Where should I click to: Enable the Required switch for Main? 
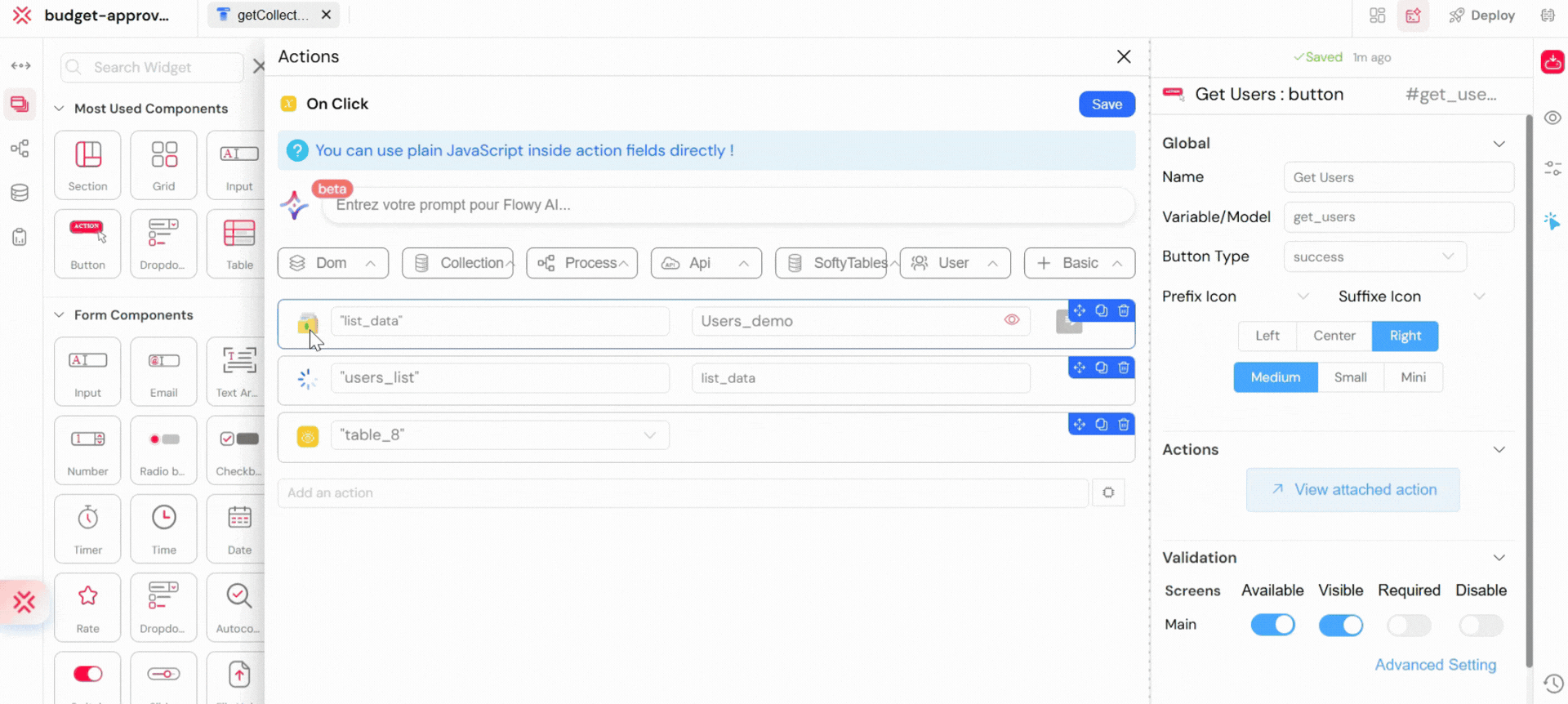[x=1409, y=625]
